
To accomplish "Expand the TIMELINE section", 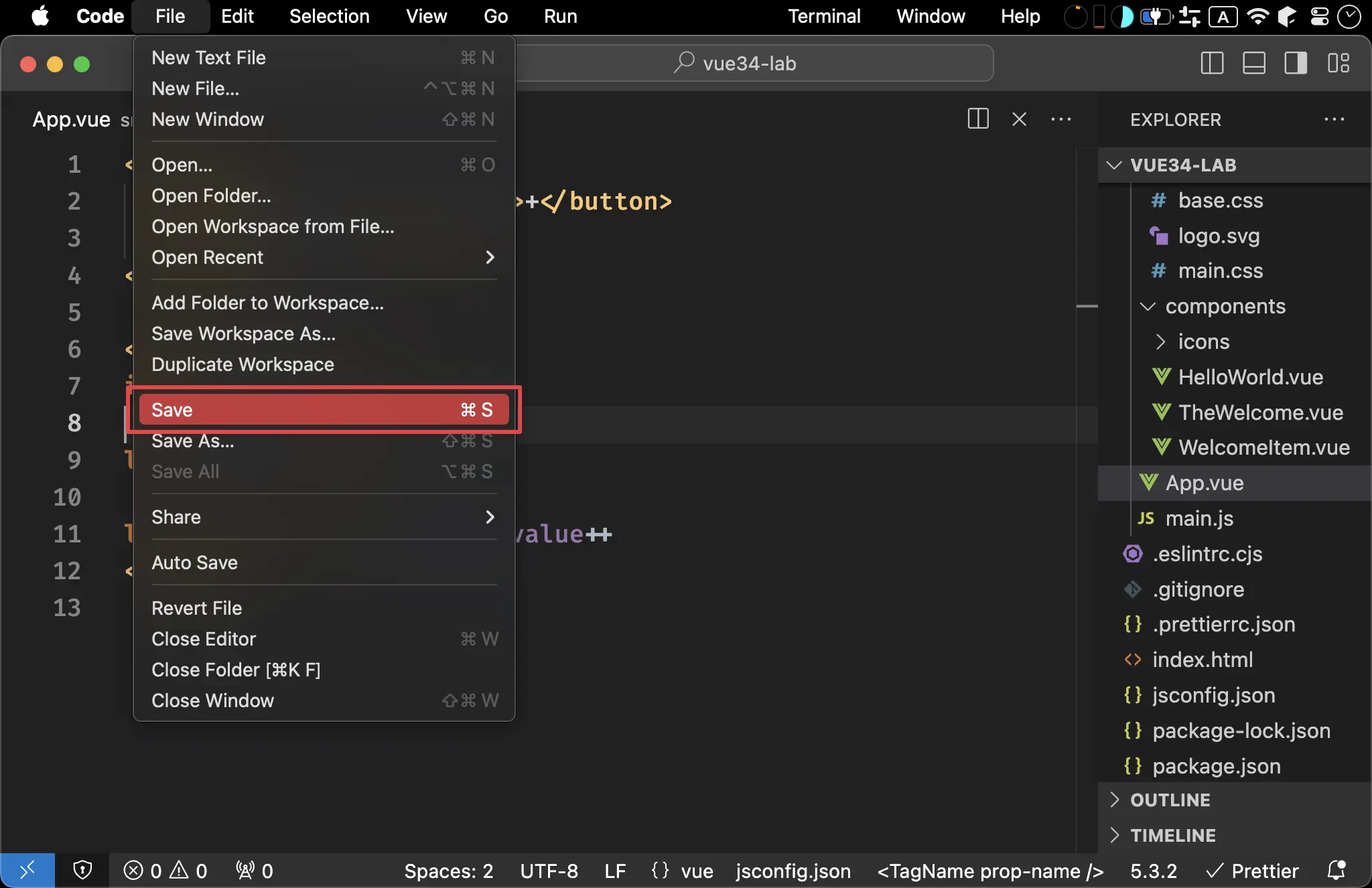I will (1234, 835).
